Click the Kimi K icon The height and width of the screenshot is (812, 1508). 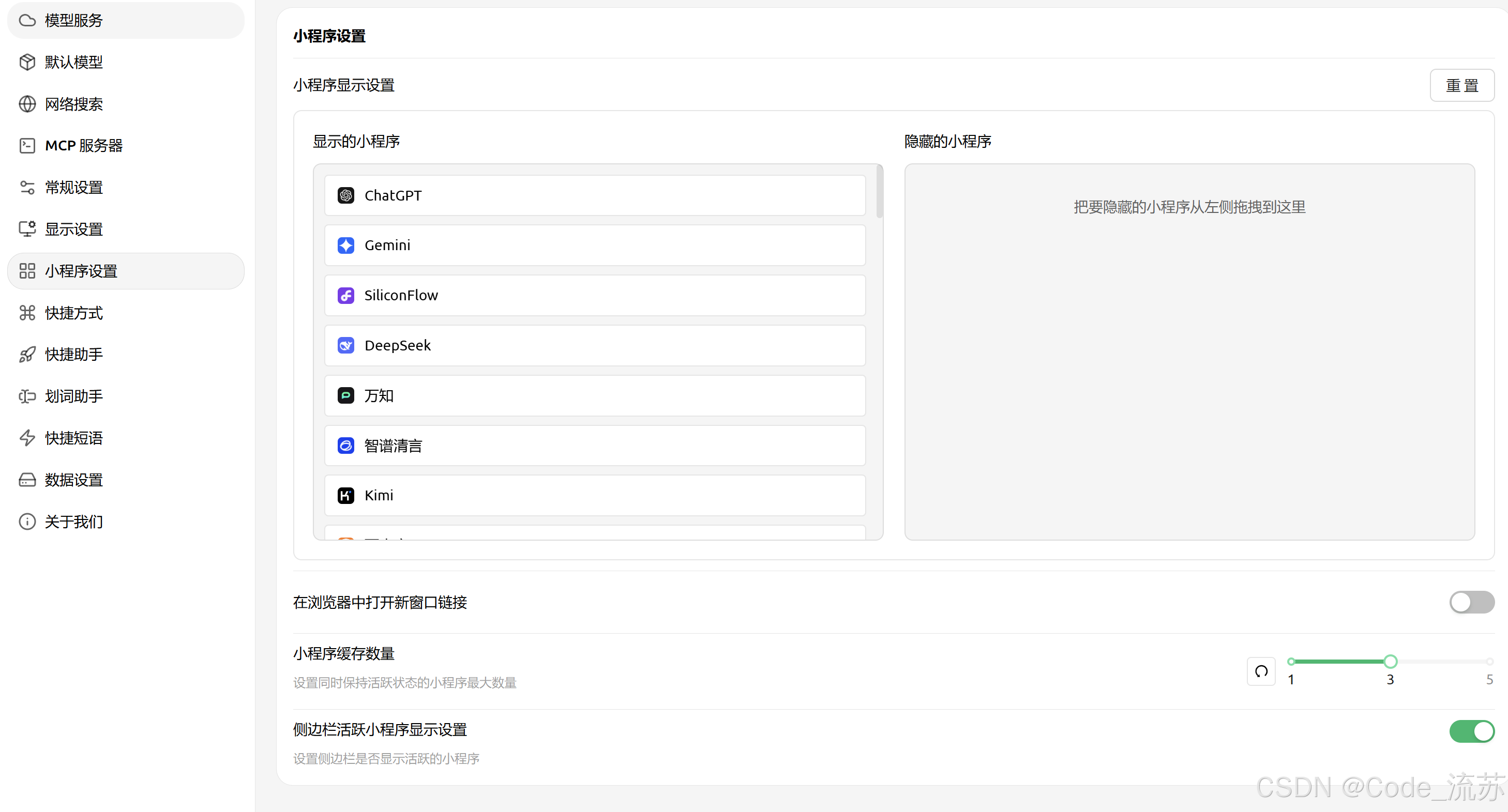(346, 496)
